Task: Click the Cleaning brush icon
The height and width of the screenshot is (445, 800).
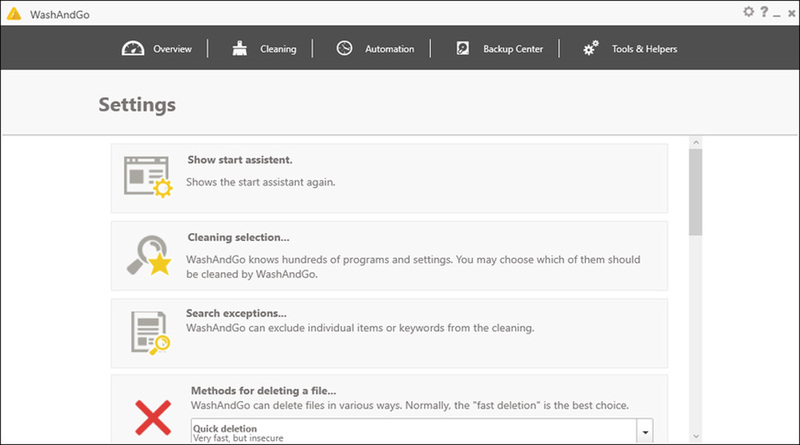Action: pyautogui.click(x=239, y=48)
